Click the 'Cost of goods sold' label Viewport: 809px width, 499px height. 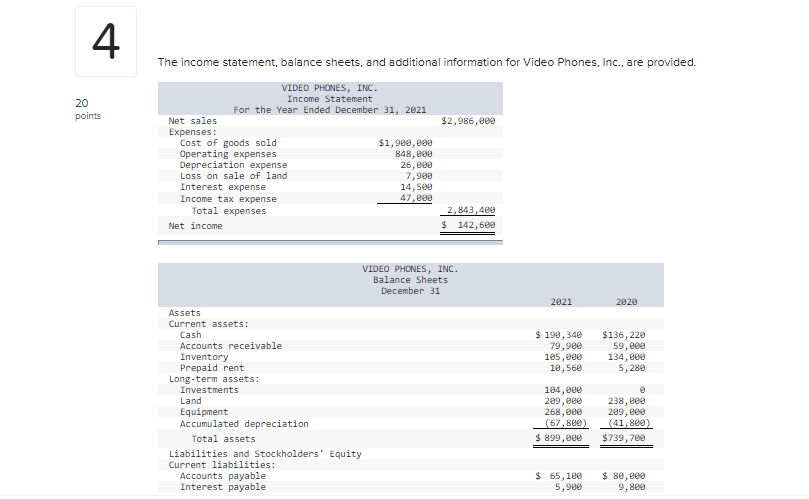(x=228, y=143)
